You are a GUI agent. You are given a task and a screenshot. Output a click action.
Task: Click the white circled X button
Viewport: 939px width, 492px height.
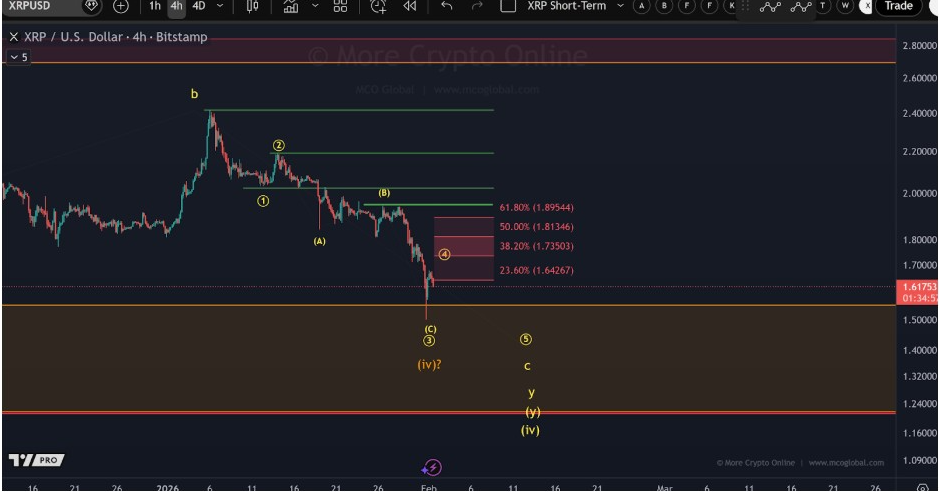tap(866, 6)
